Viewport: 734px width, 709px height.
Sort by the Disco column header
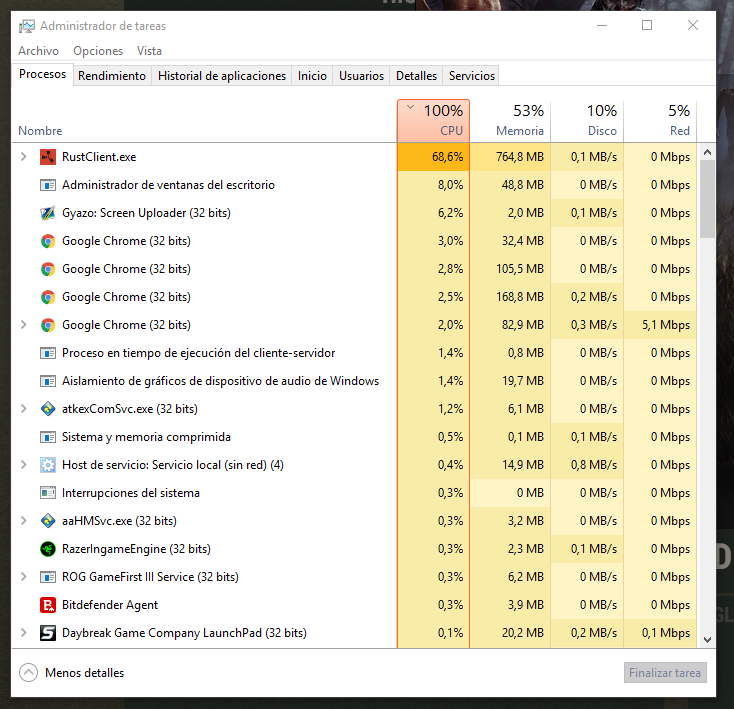587,121
